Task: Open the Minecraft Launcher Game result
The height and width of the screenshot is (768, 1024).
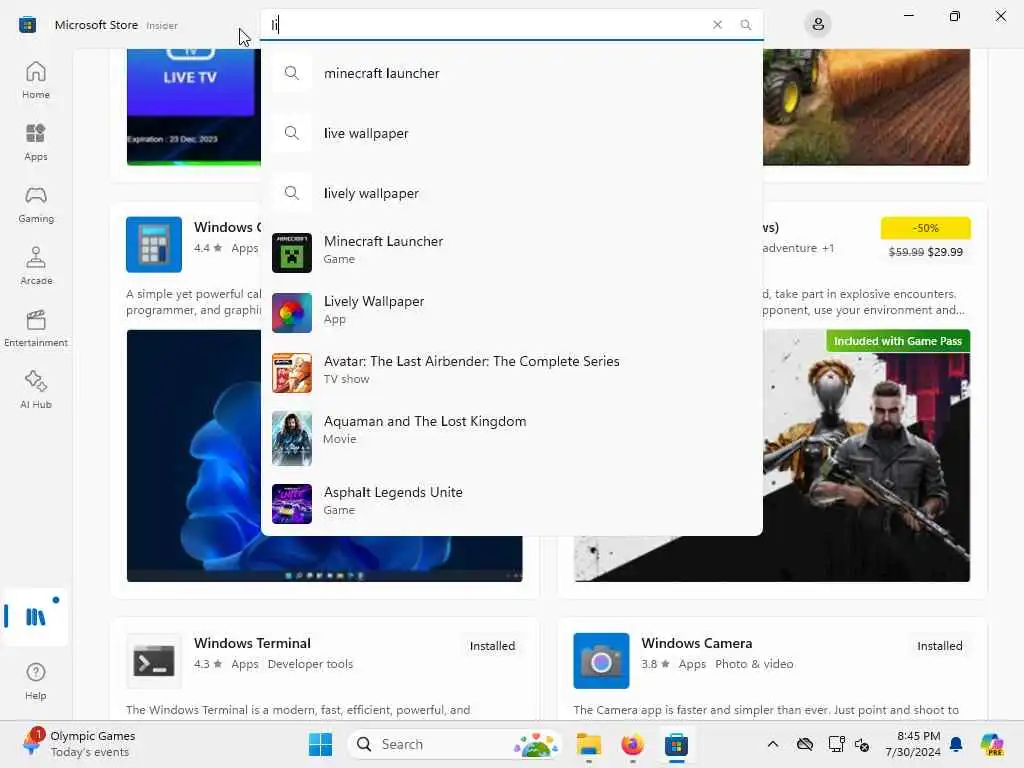Action: coord(511,251)
